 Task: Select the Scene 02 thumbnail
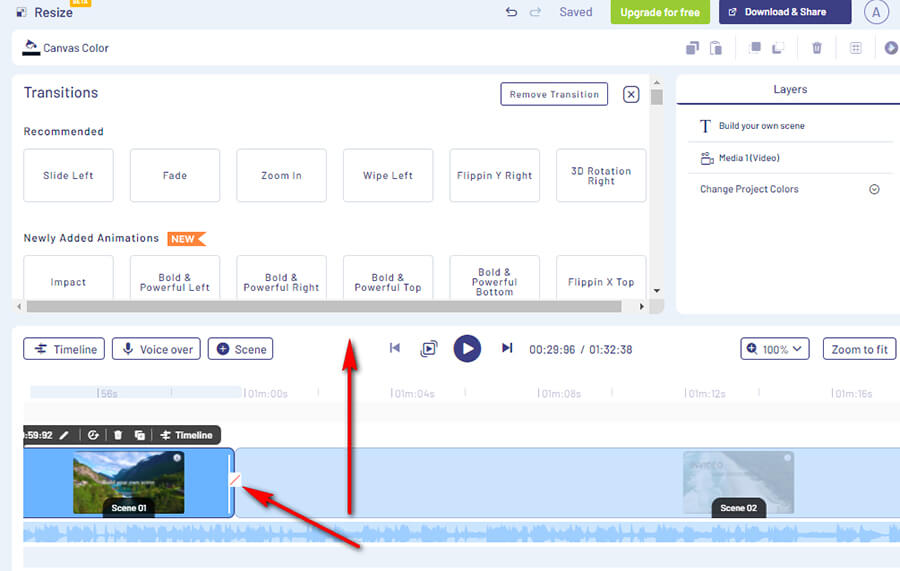[x=738, y=482]
